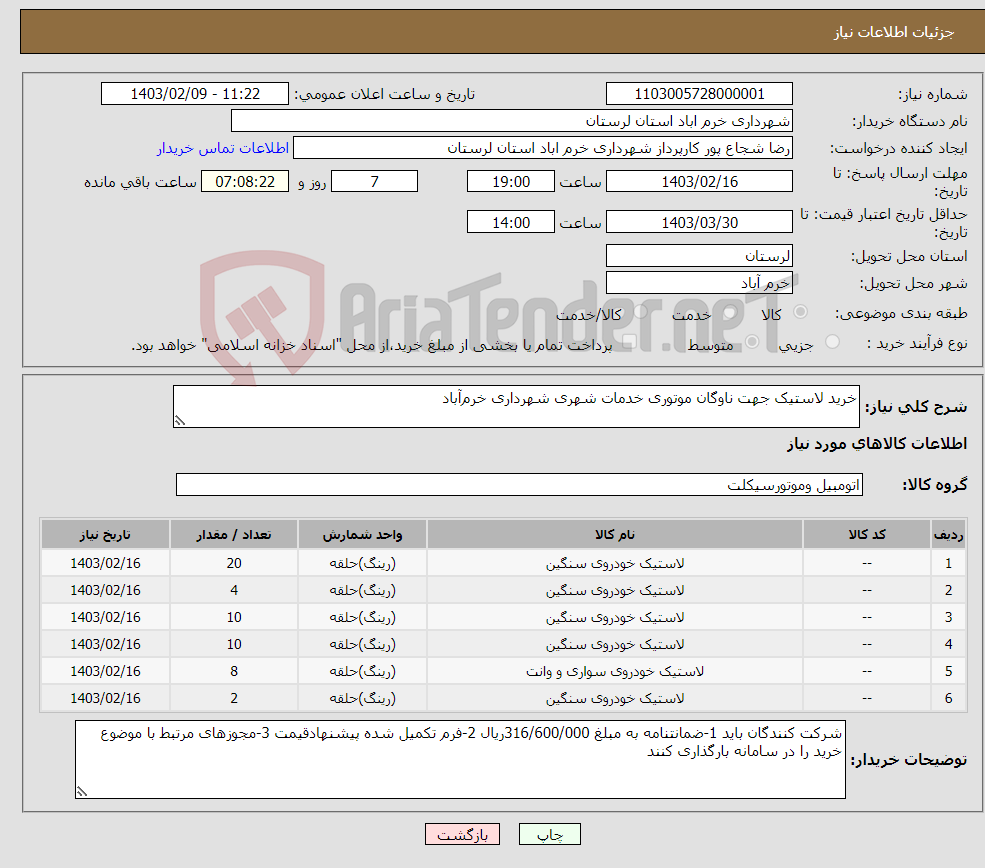This screenshot has width=985, height=868.
Task: Click the buyer name field شهرداری خرم اباد
Action: pyautogui.click(x=512, y=121)
